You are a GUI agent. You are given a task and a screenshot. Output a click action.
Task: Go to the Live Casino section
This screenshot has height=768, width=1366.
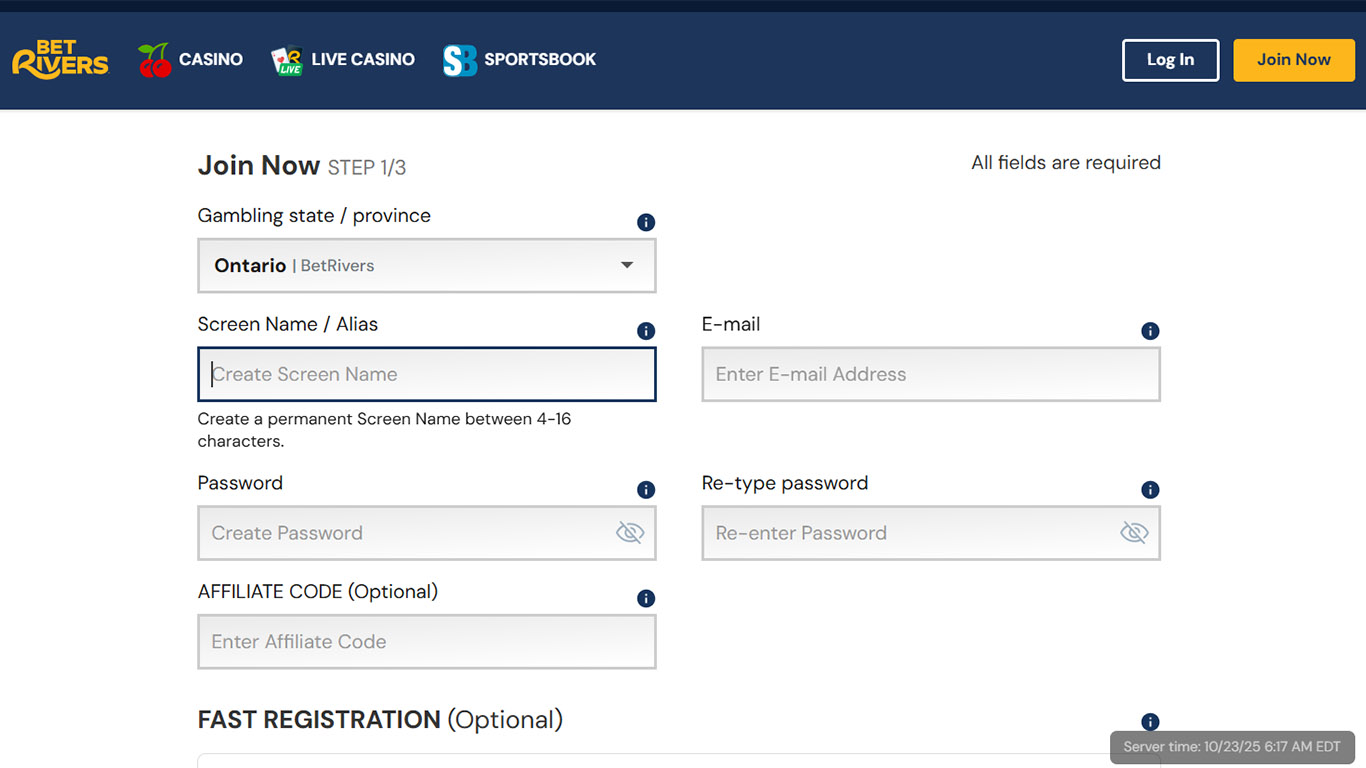(x=363, y=60)
